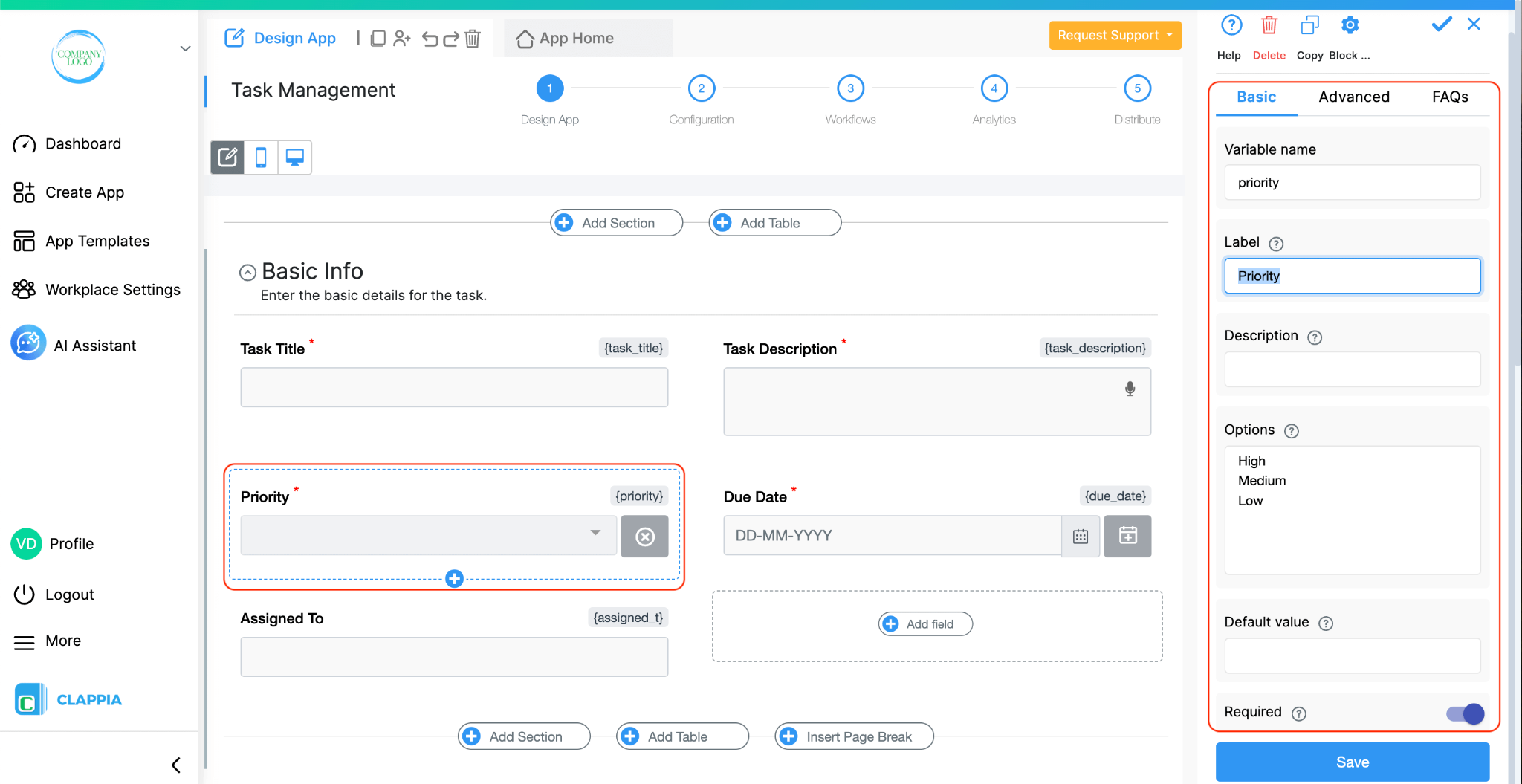Collapse the left sidebar using bottom chevron
1522x784 pixels.
tap(176, 764)
